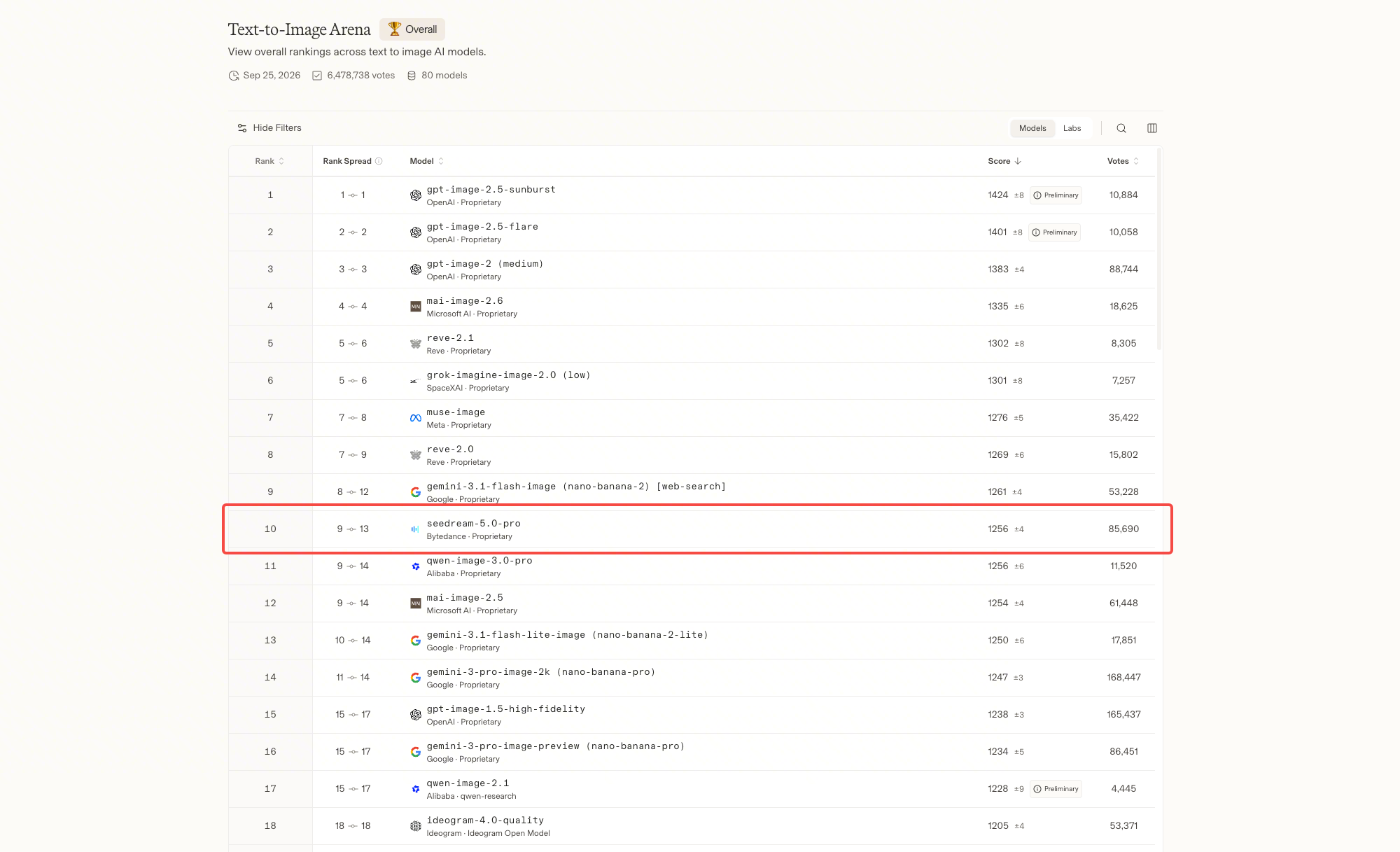Screen dimensions: 1400x852
Task: Click the Meta logo beside muse-image
Action: click(416, 418)
